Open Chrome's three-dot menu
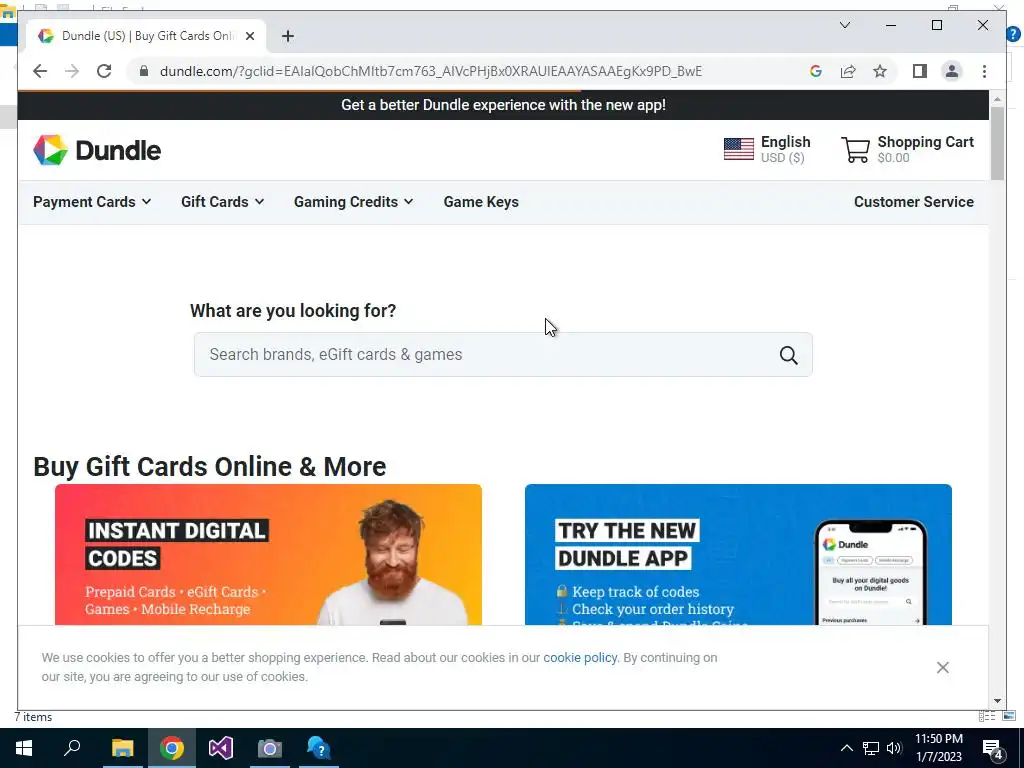 pos(984,71)
